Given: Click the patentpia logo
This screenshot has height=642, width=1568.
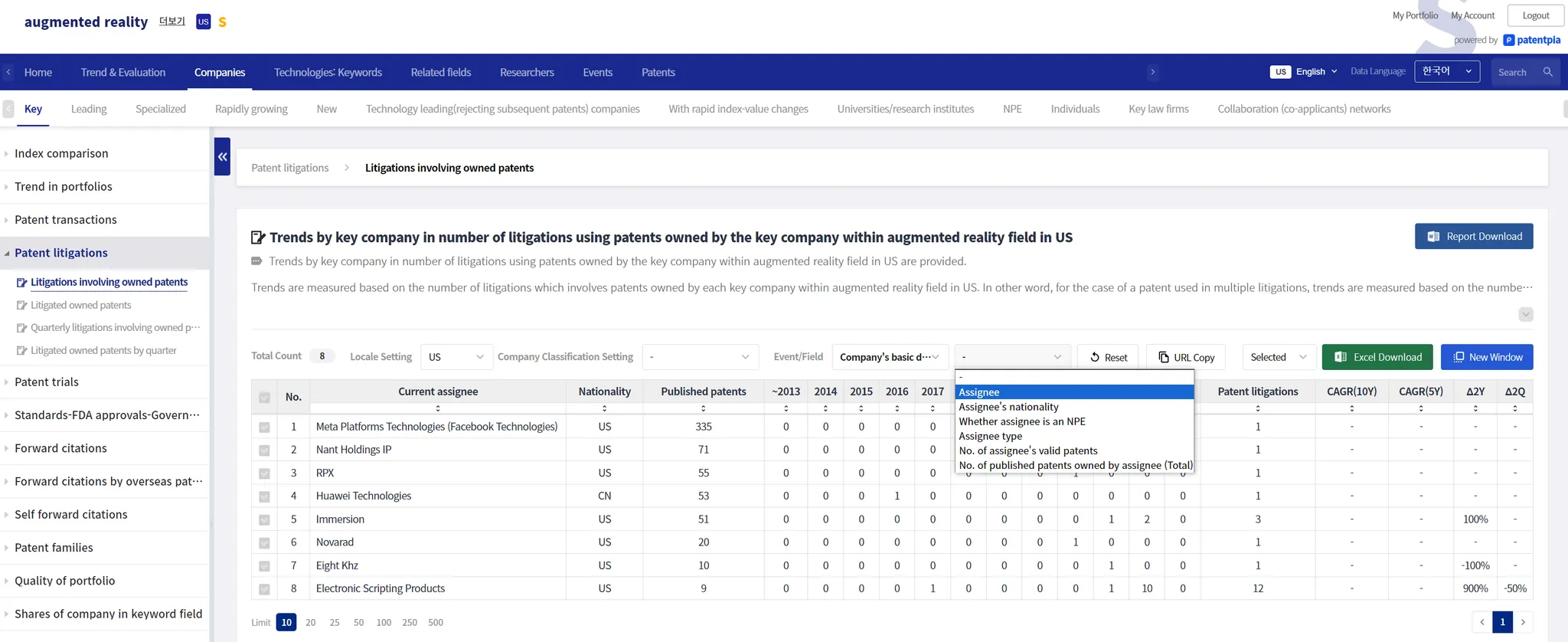Looking at the screenshot, I should [1531, 40].
